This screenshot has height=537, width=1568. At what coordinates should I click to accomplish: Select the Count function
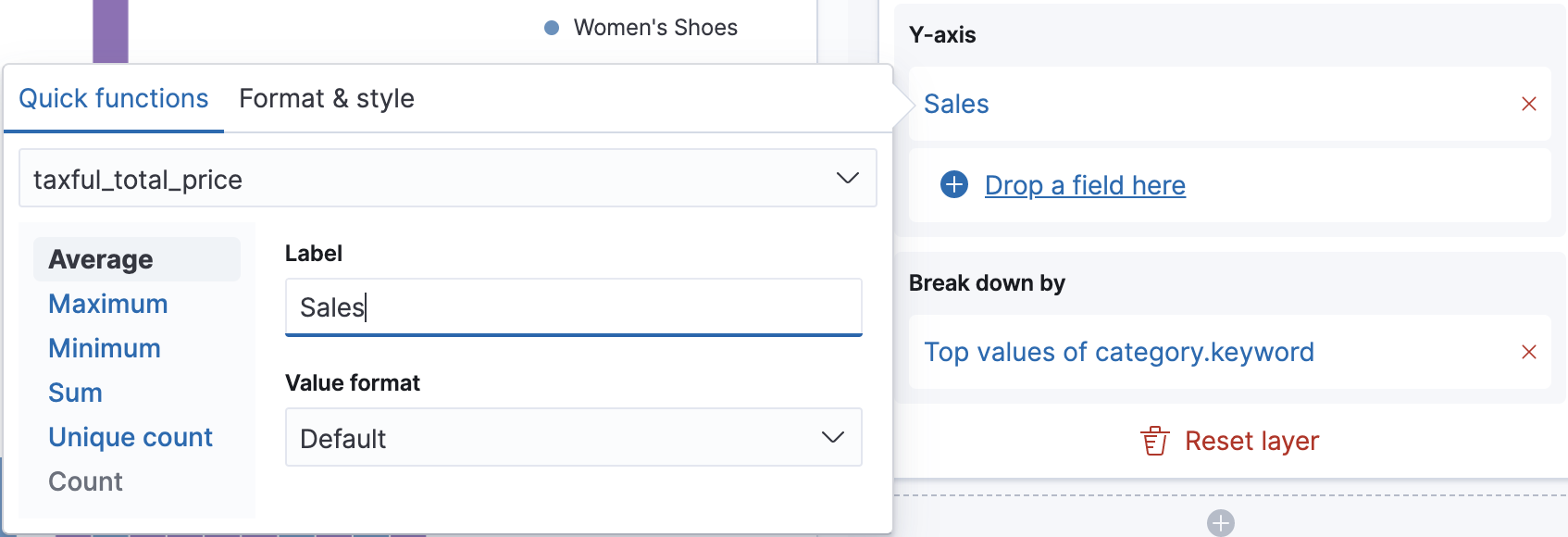pos(85,481)
